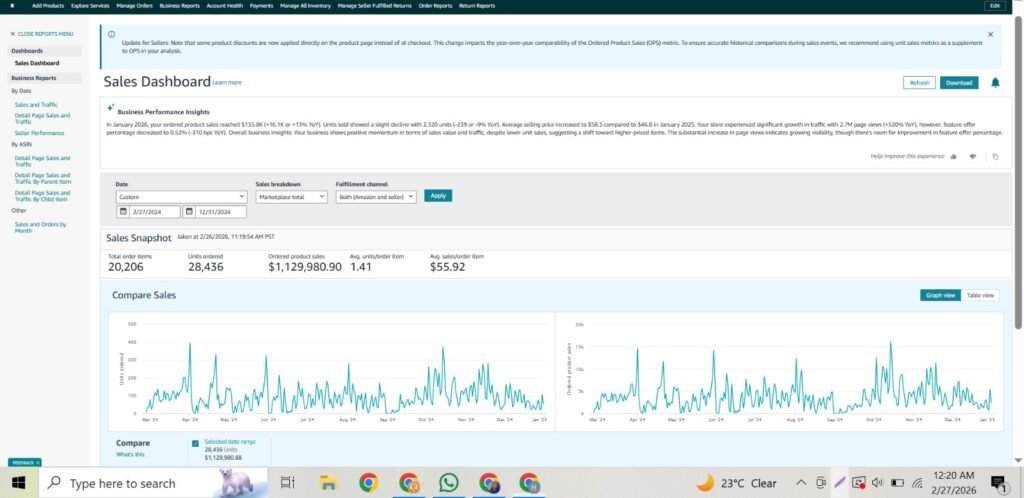1024x498 pixels.
Task: Click the notification bell icon
Action: pyautogui.click(x=995, y=83)
